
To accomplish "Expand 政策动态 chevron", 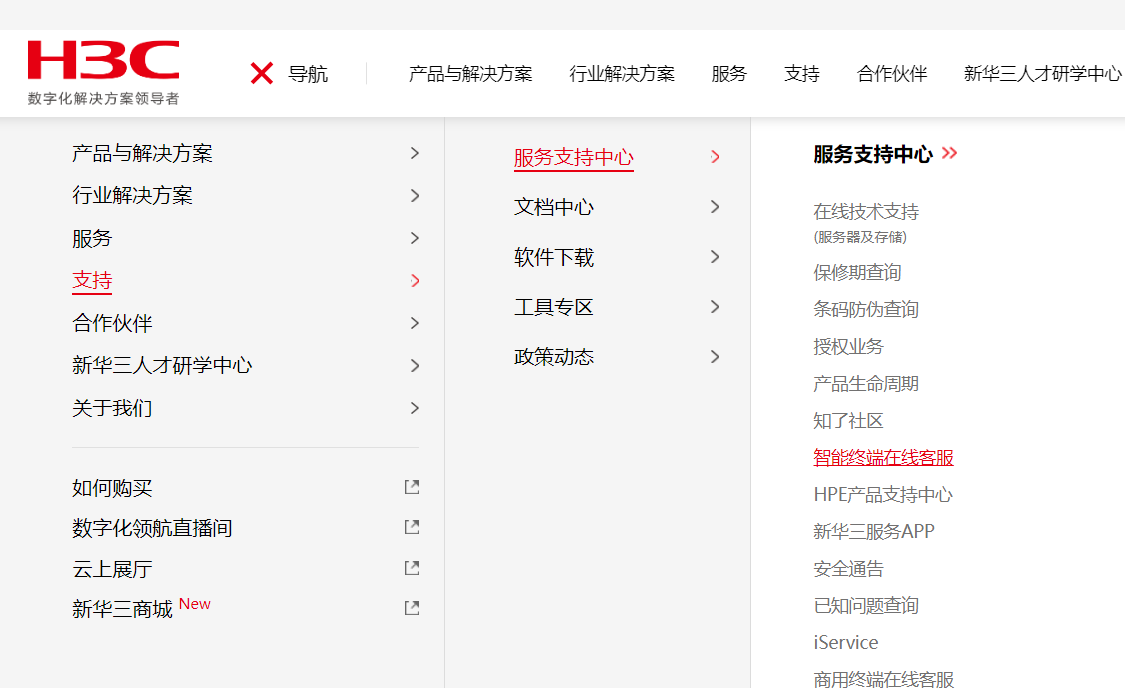I will (715, 357).
